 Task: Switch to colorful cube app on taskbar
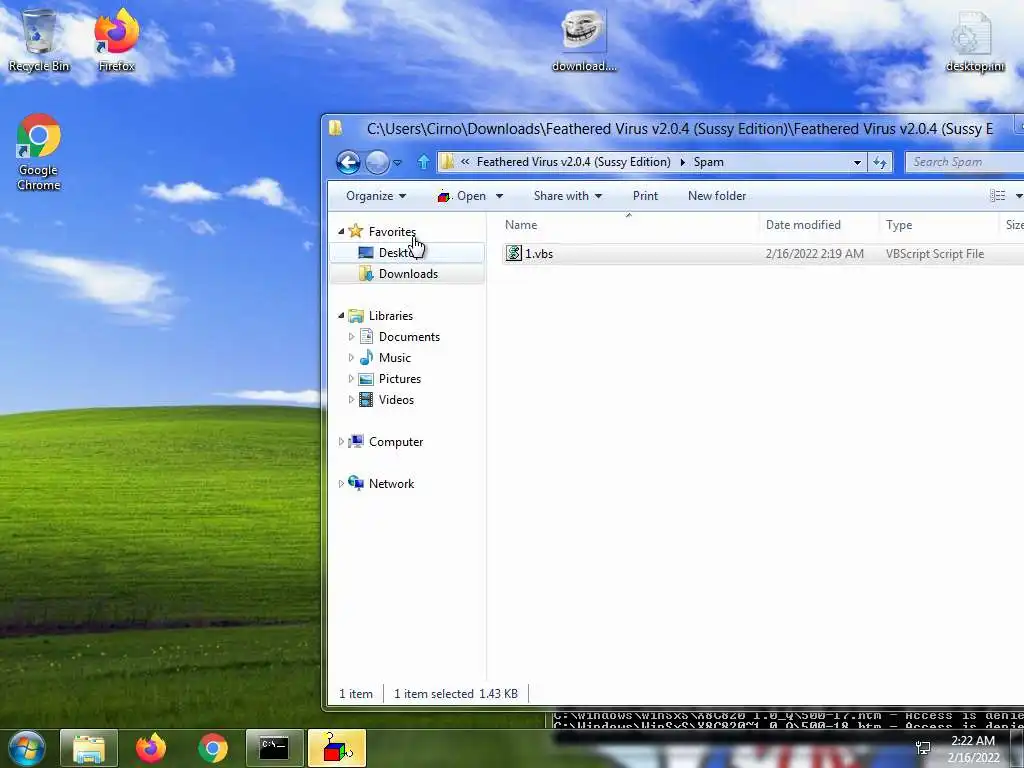336,748
